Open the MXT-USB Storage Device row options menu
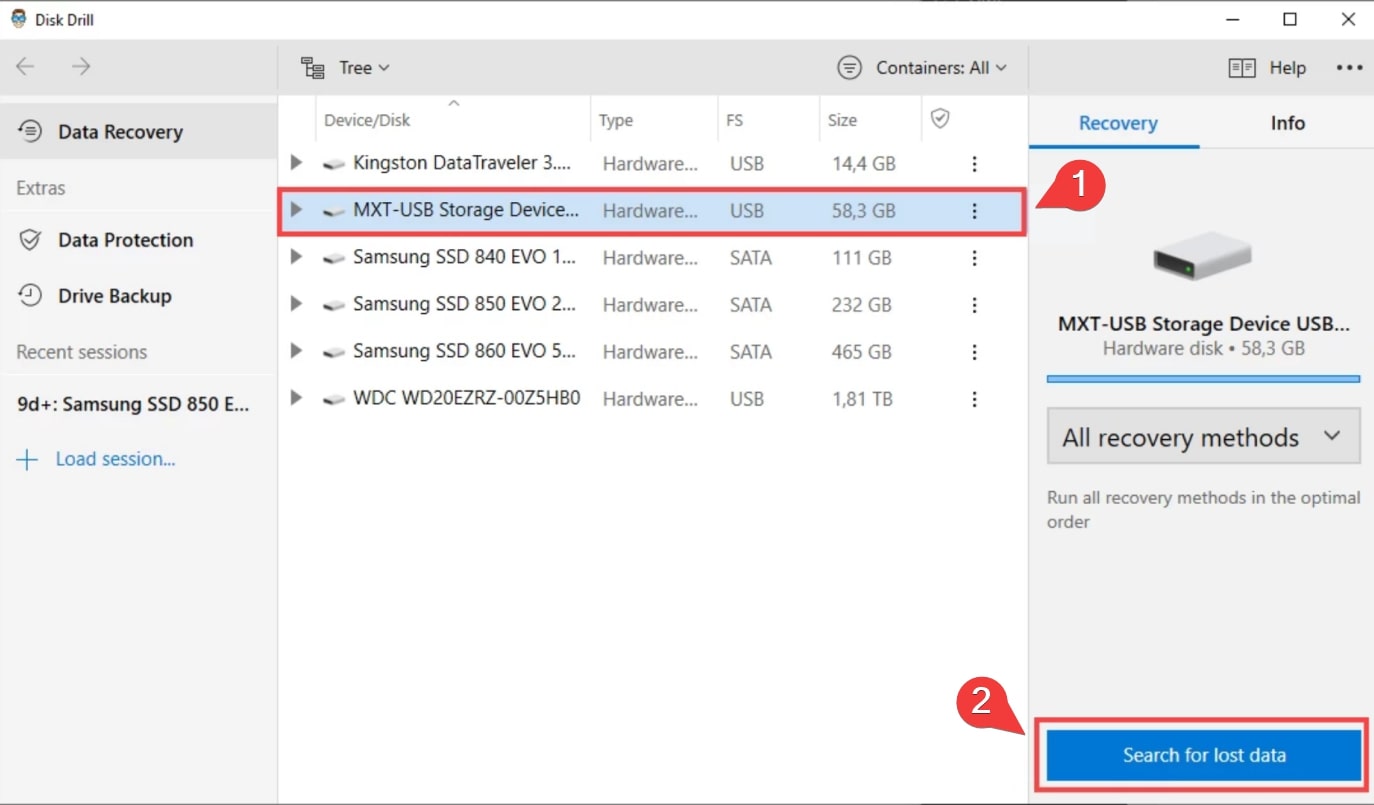The height and width of the screenshot is (805, 1374). tap(974, 211)
